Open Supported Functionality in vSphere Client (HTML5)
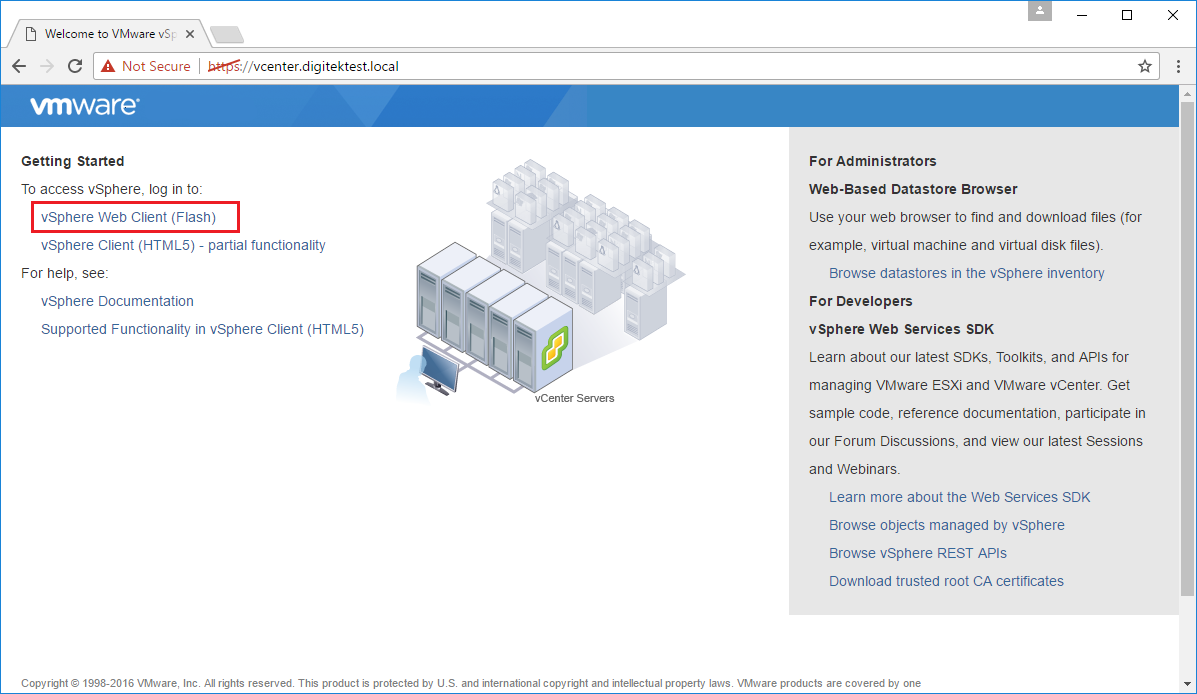The height and width of the screenshot is (694, 1197). click(x=202, y=329)
